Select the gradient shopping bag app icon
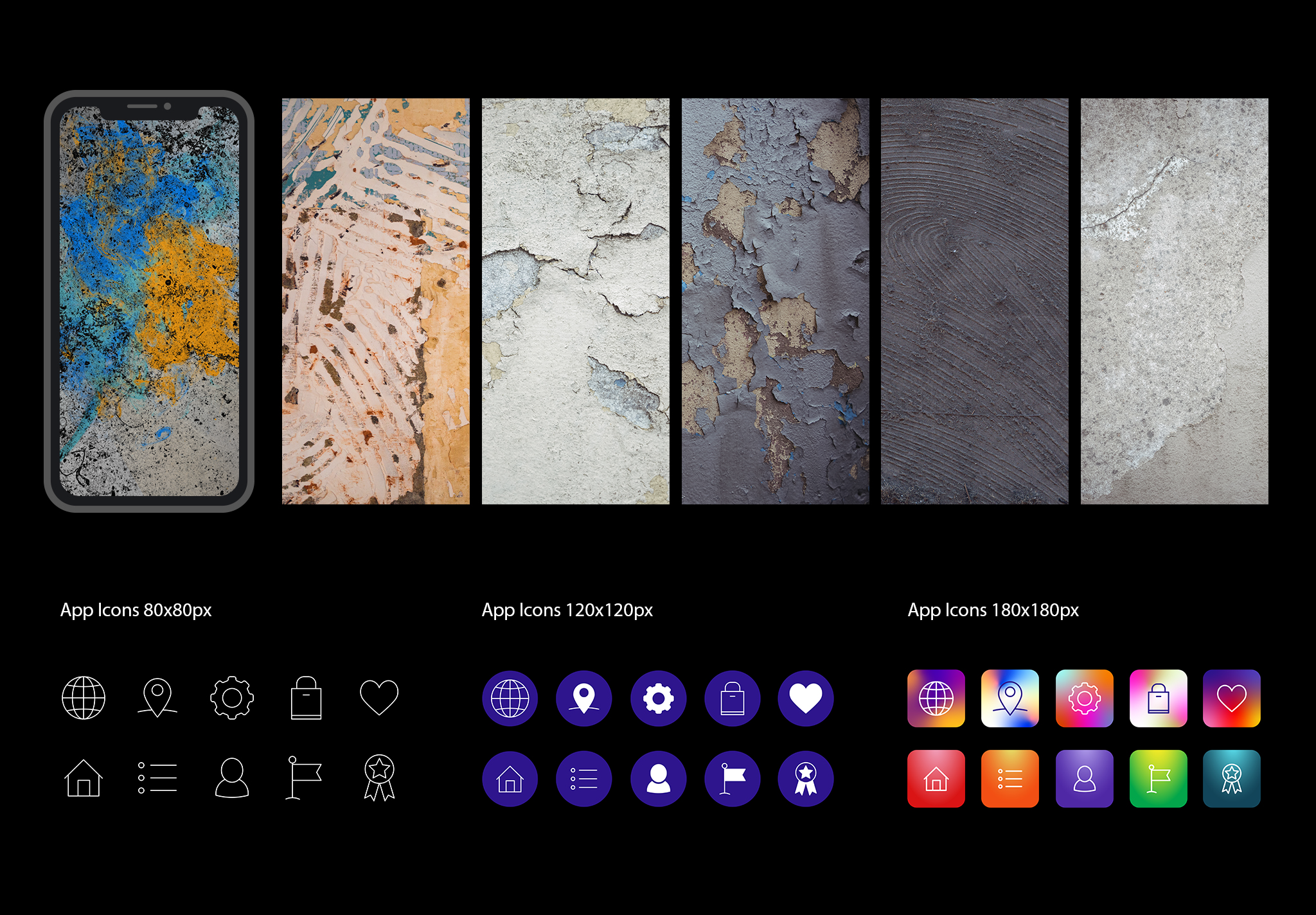The height and width of the screenshot is (915, 1316). pos(1158,698)
